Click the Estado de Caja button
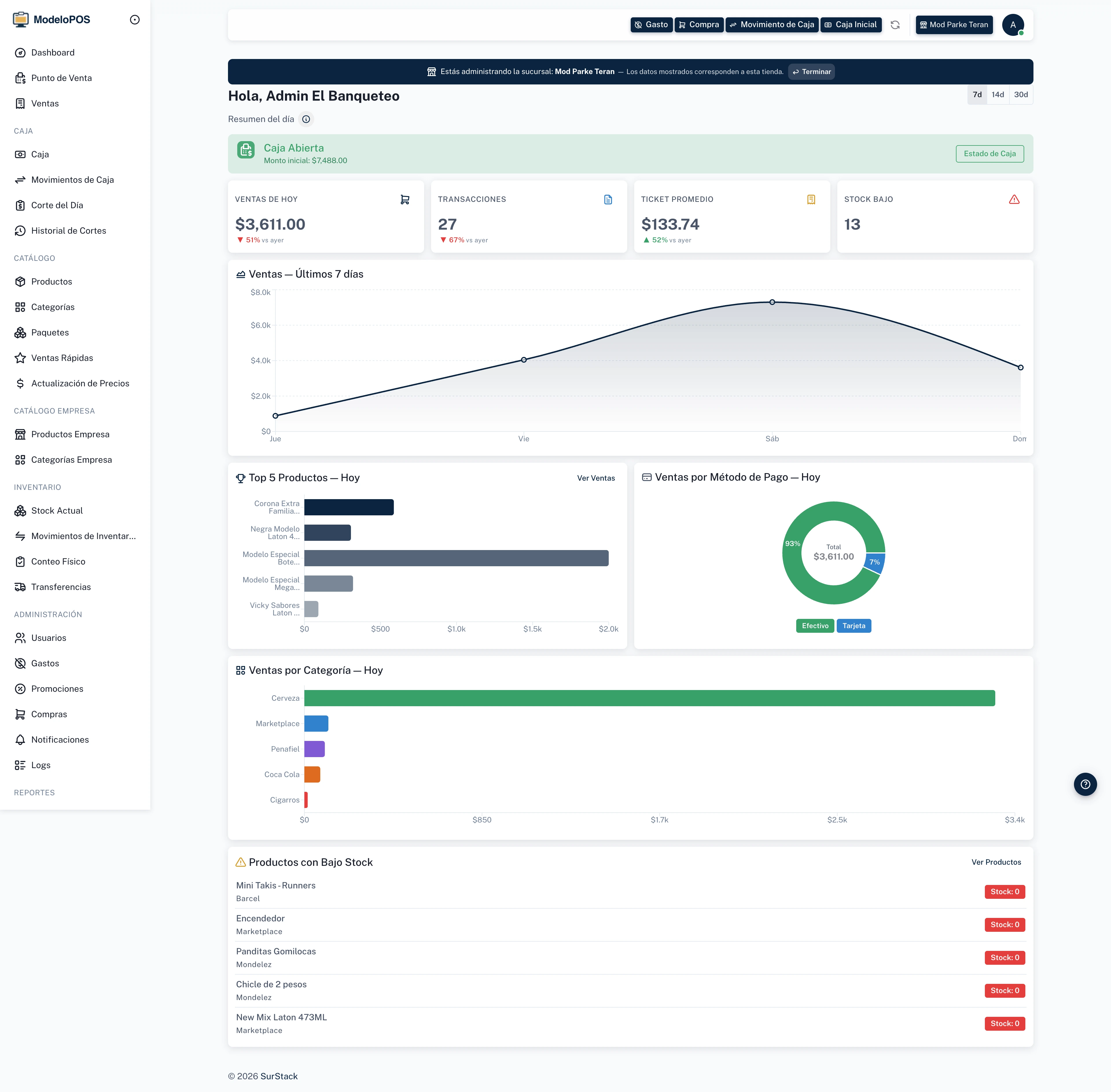This screenshot has width=1111, height=1092. [989, 153]
